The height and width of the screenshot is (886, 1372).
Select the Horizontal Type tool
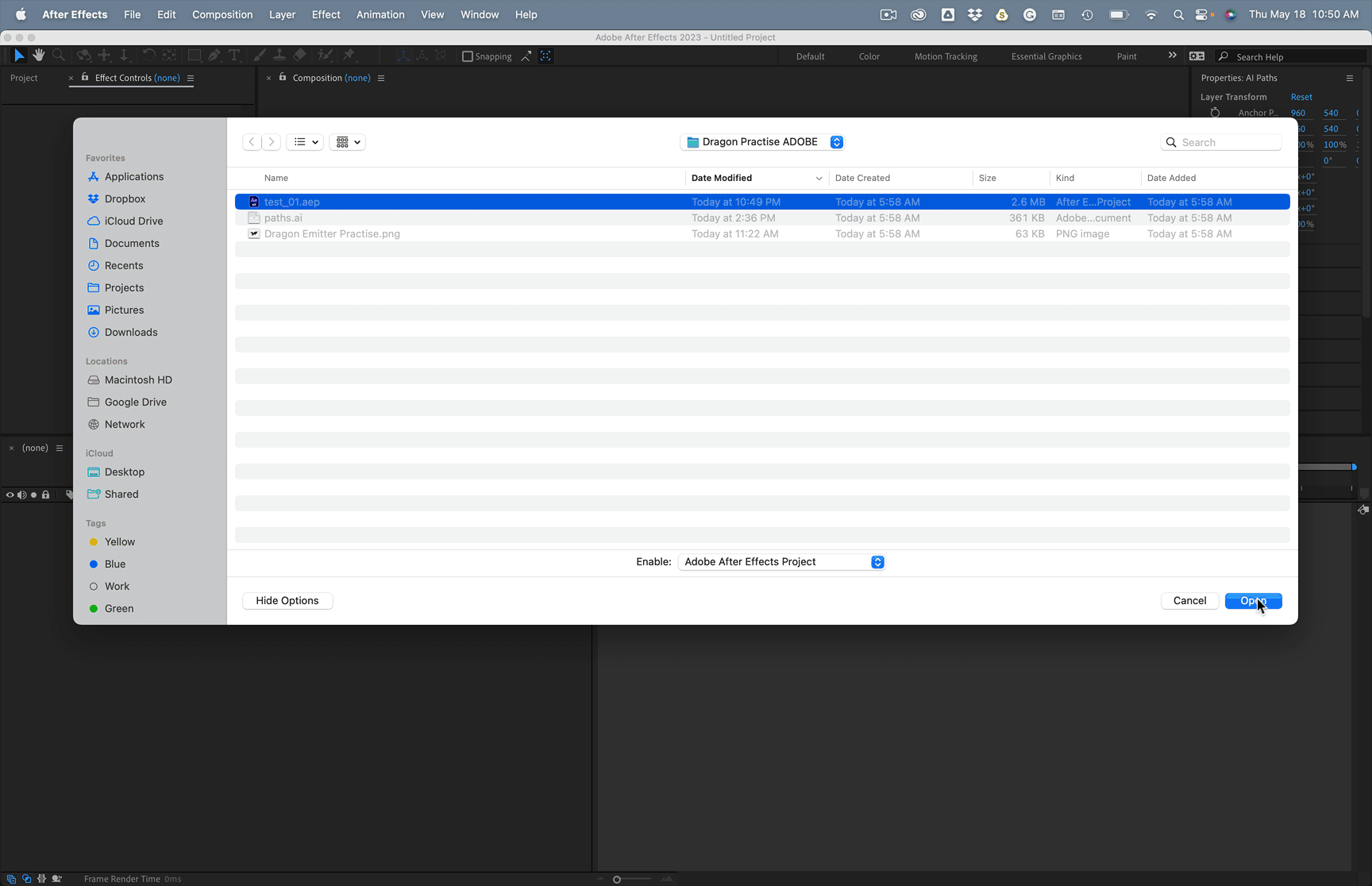pyautogui.click(x=234, y=56)
